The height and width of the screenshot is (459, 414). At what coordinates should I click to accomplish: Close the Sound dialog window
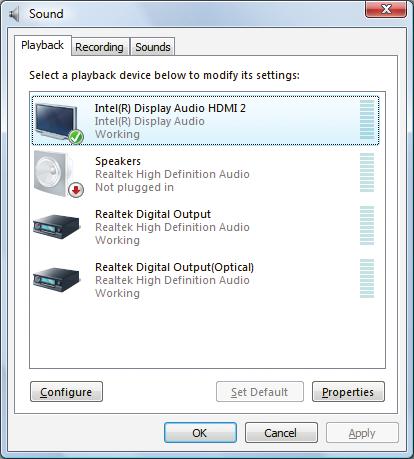click(386, 9)
